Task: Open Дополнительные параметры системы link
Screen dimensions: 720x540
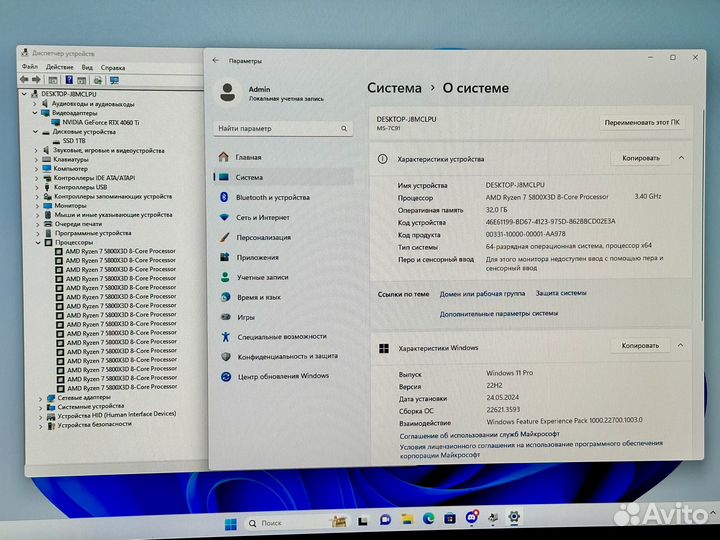Action: pos(499,314)
